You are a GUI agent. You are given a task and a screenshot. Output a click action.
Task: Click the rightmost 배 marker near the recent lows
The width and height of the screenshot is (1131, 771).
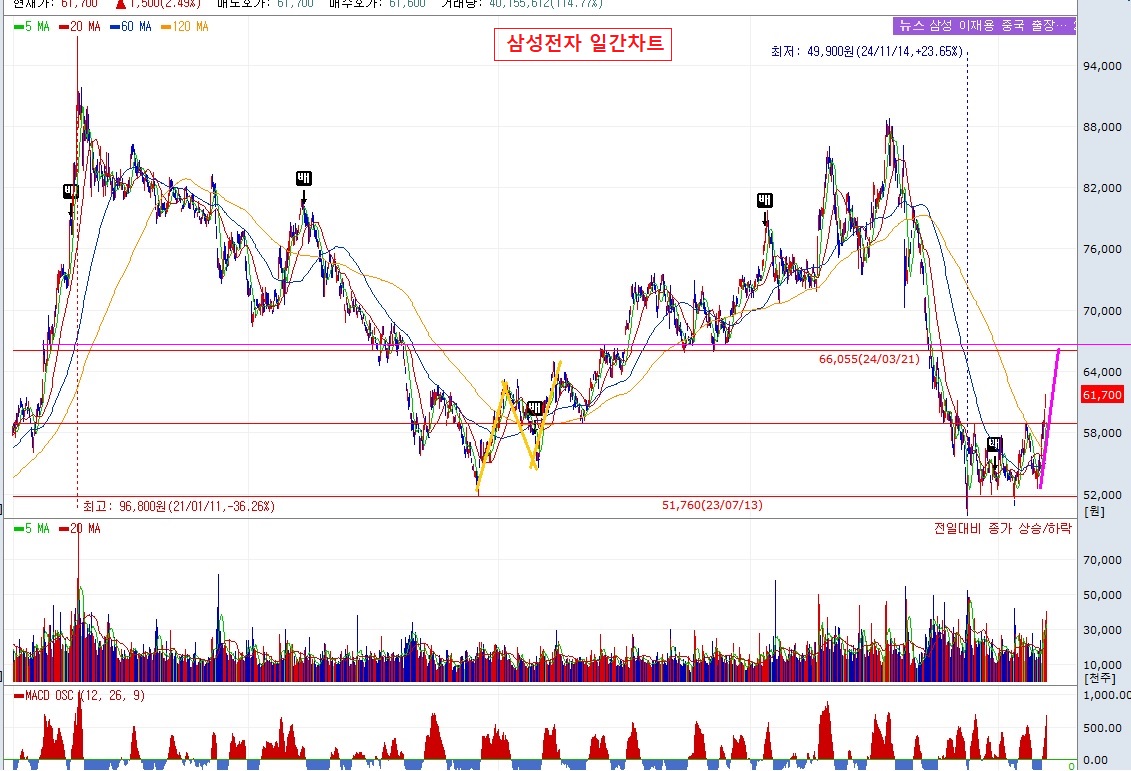click(994, 444)
